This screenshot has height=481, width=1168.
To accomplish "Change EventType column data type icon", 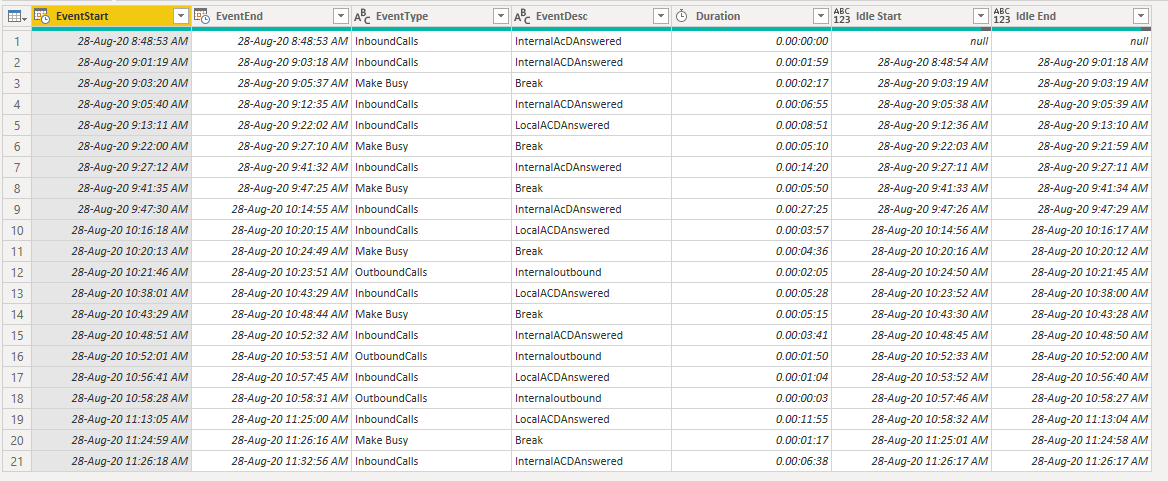I will pos(362,16).
